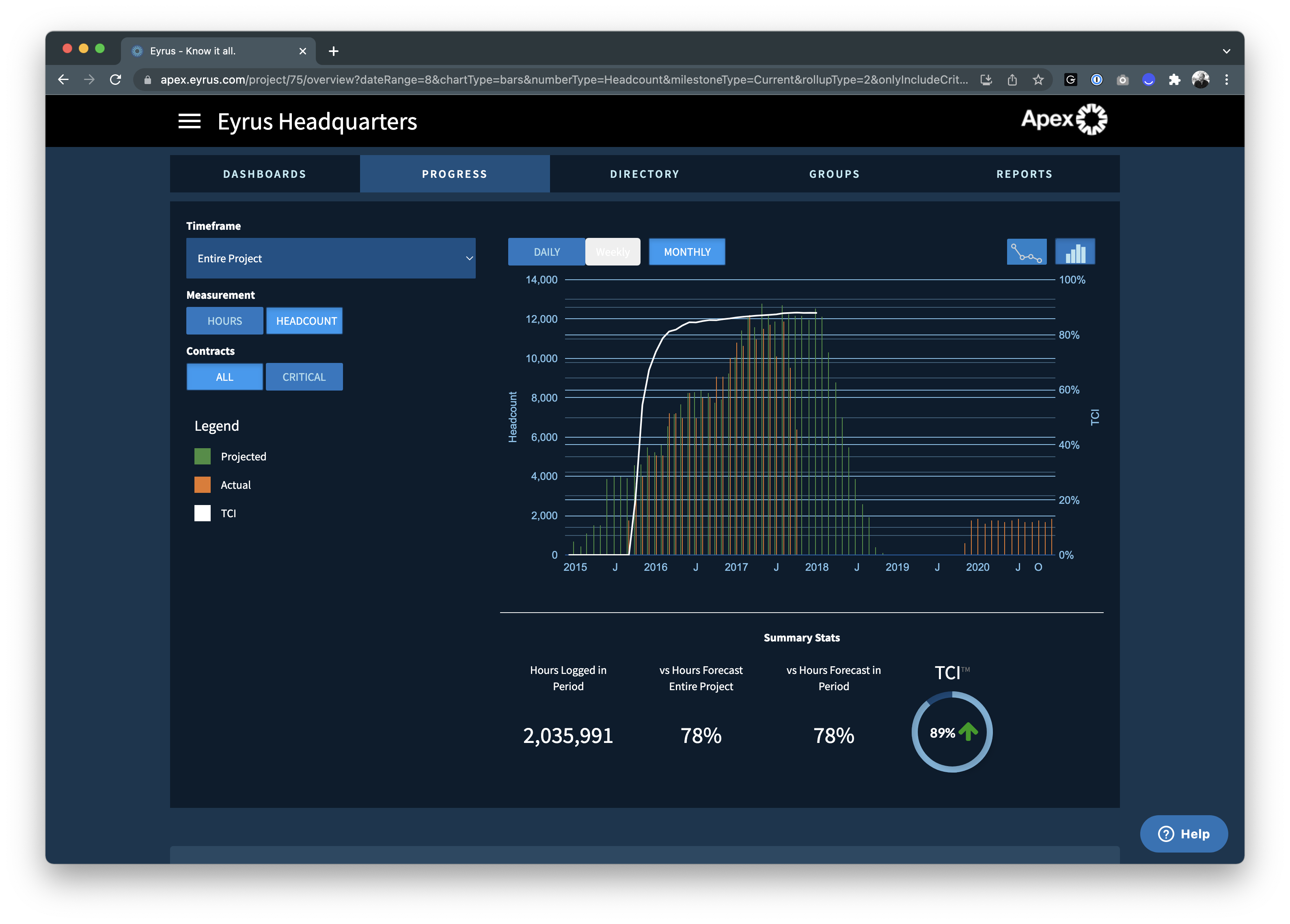This screenshot has height=924, width=1290.
Task: Open a new browser tab
Action: [334, 51]
